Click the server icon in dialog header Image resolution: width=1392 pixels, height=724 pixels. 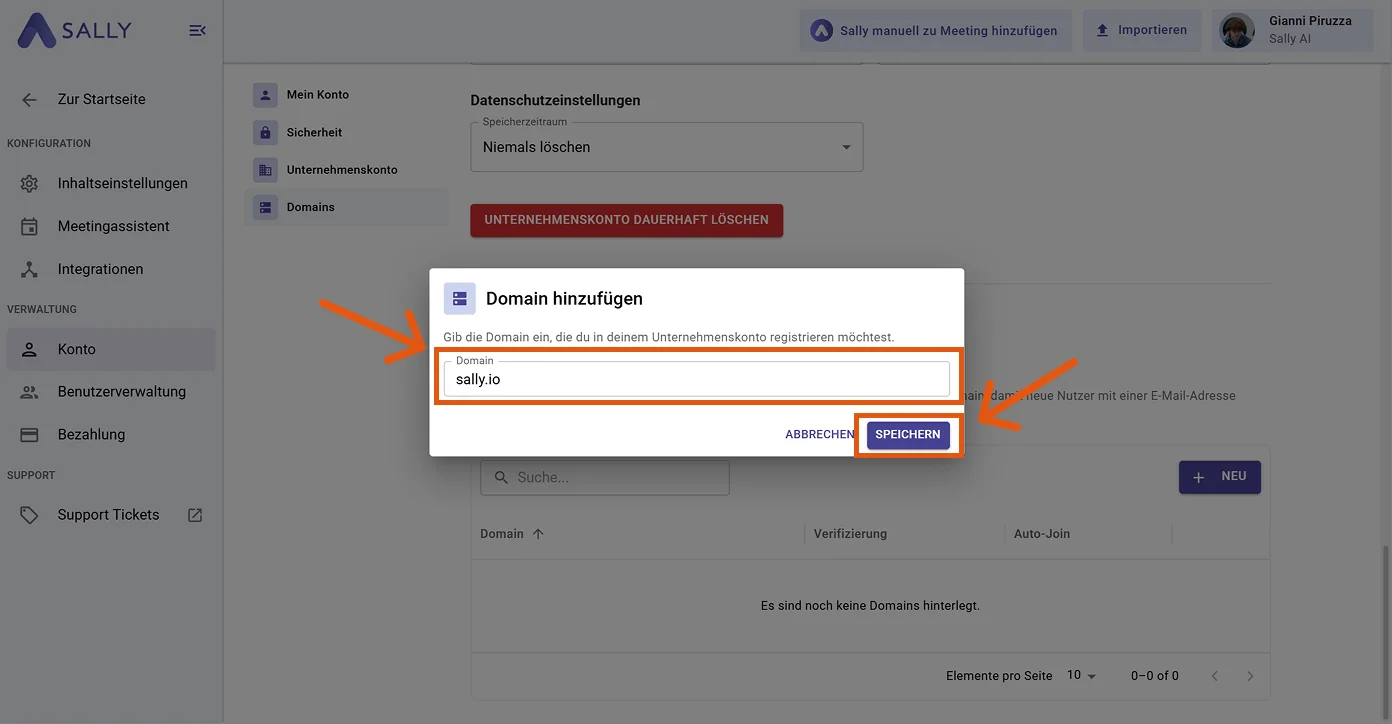coord(460,299)
